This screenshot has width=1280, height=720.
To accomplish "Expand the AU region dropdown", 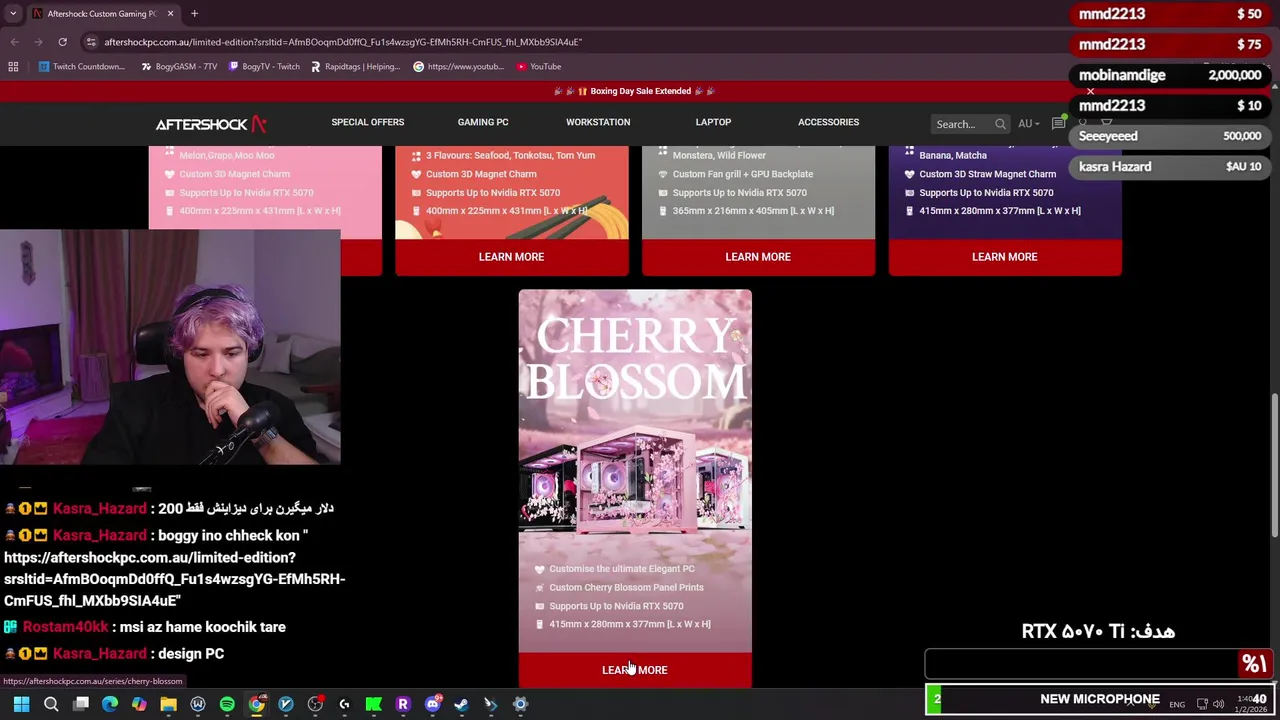I will (x=1028, y=124).
